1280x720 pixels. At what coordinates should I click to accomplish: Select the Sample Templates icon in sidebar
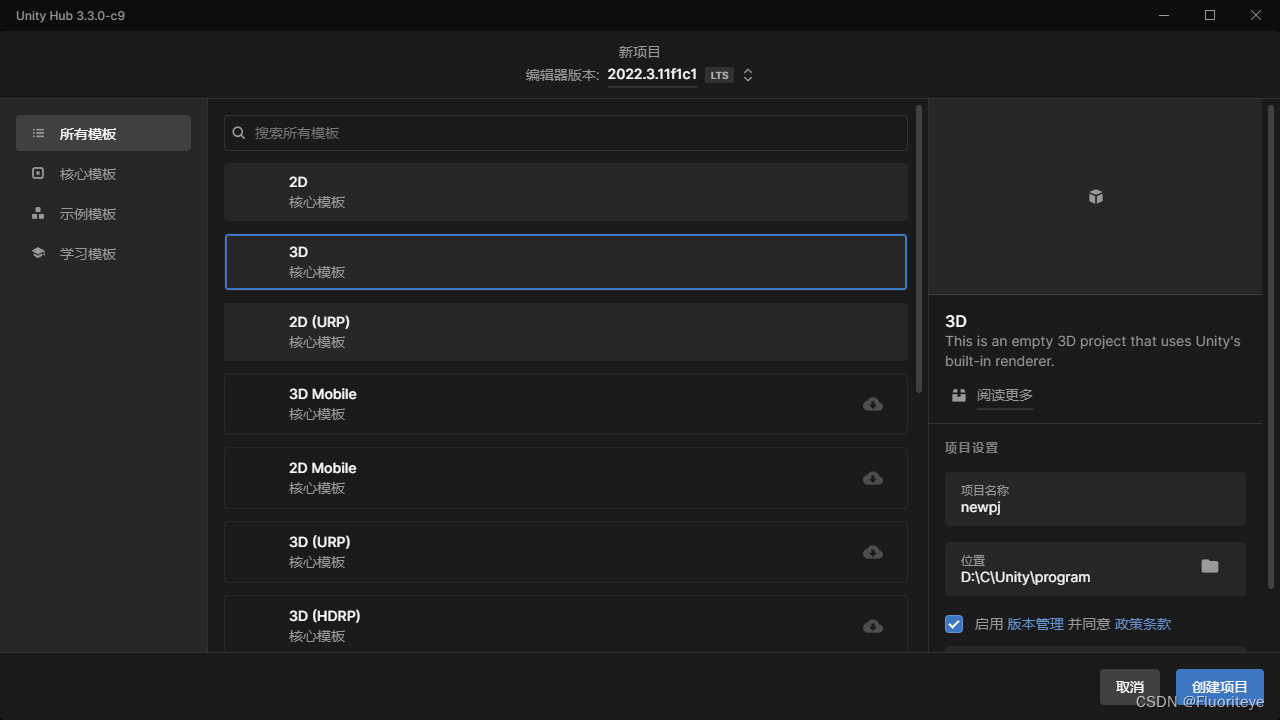pos(38,213)
